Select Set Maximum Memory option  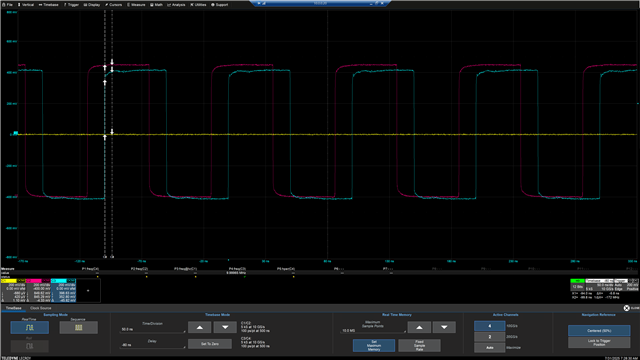tap(374, 345)
